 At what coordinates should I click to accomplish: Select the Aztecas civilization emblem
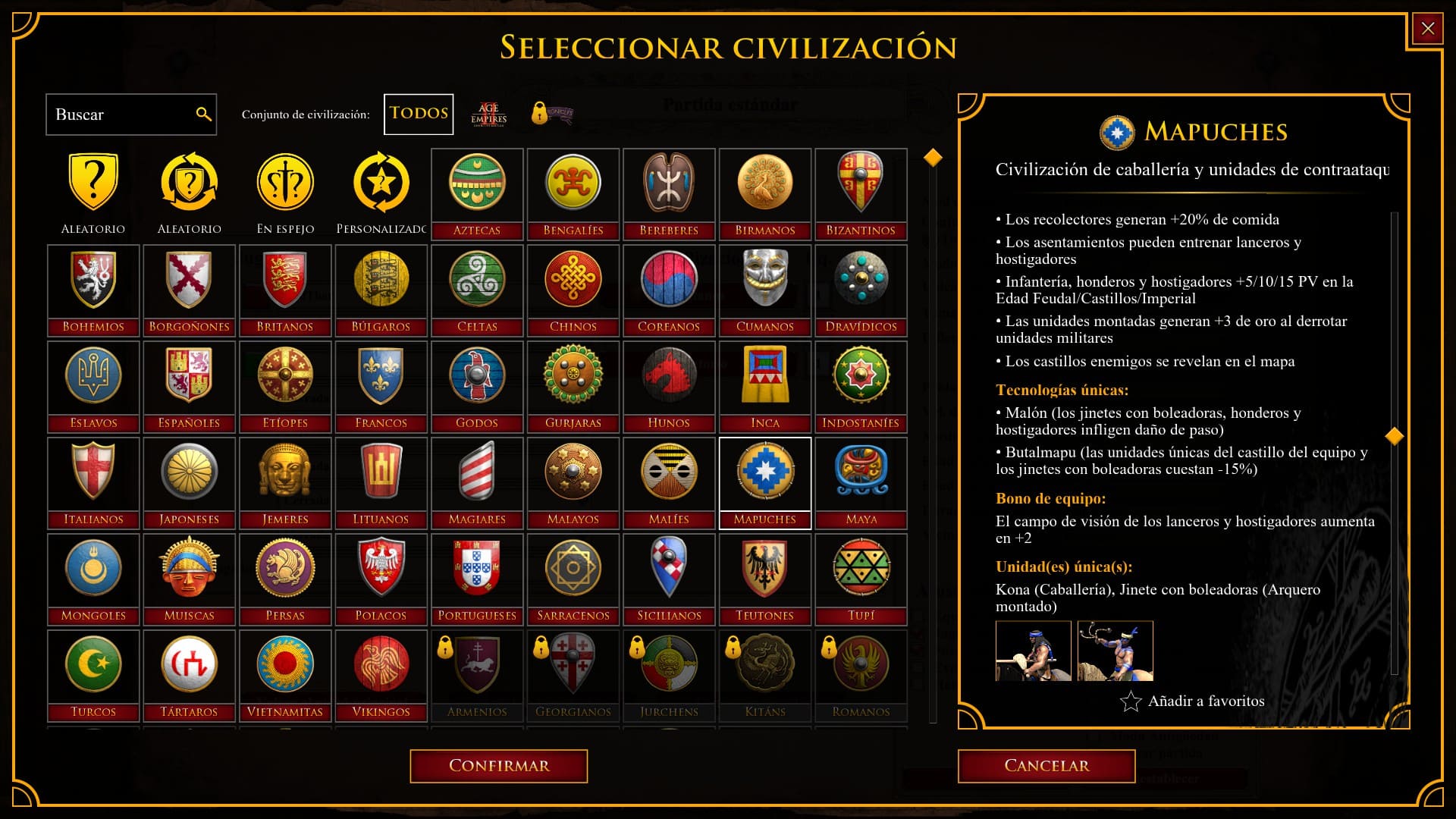coord(477,194)
